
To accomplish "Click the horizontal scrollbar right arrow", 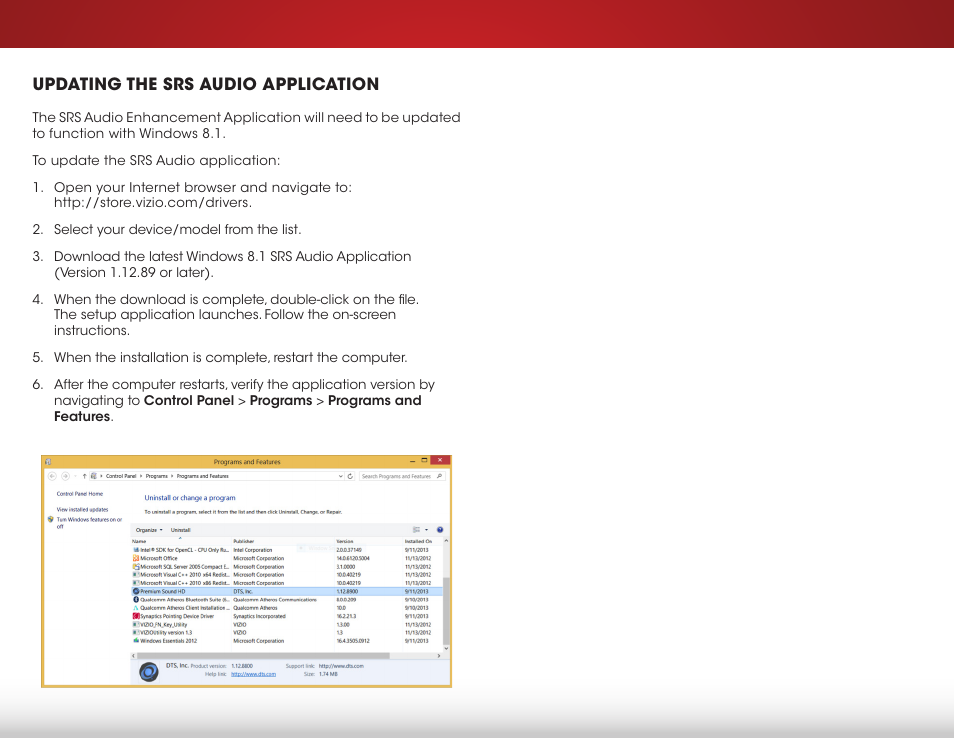I will (x=439, y=656).
